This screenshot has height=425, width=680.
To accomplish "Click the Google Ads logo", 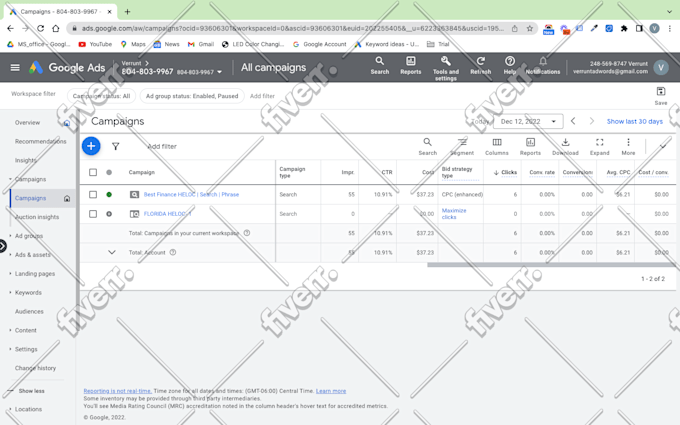I will 67,67.
